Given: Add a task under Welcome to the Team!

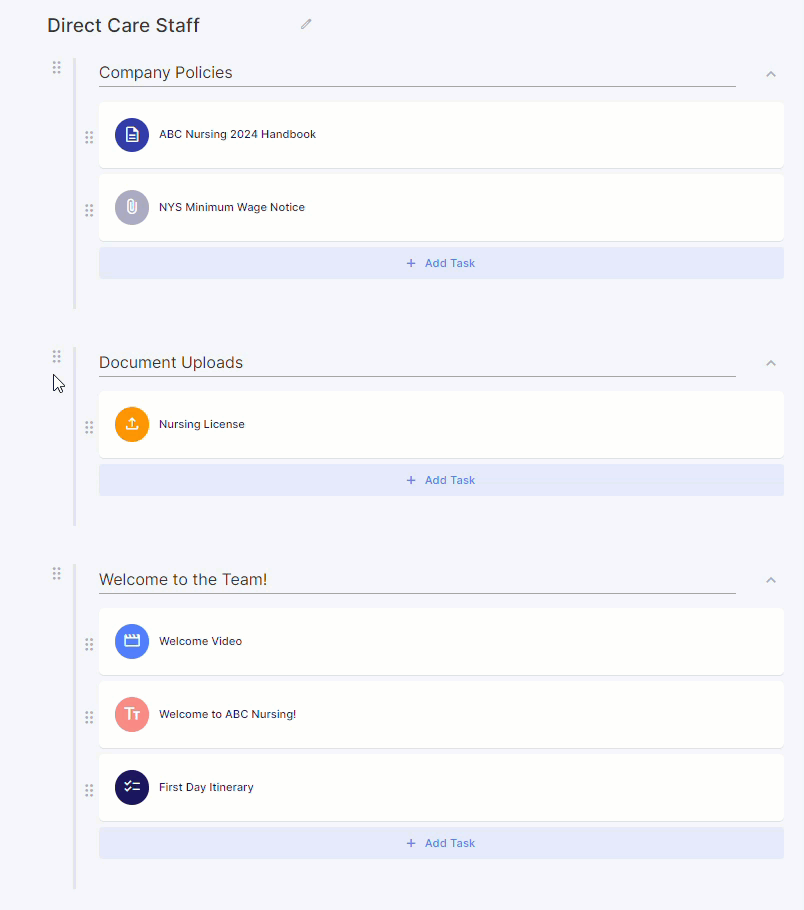Looking at the screenshot, I should (441, 843).
